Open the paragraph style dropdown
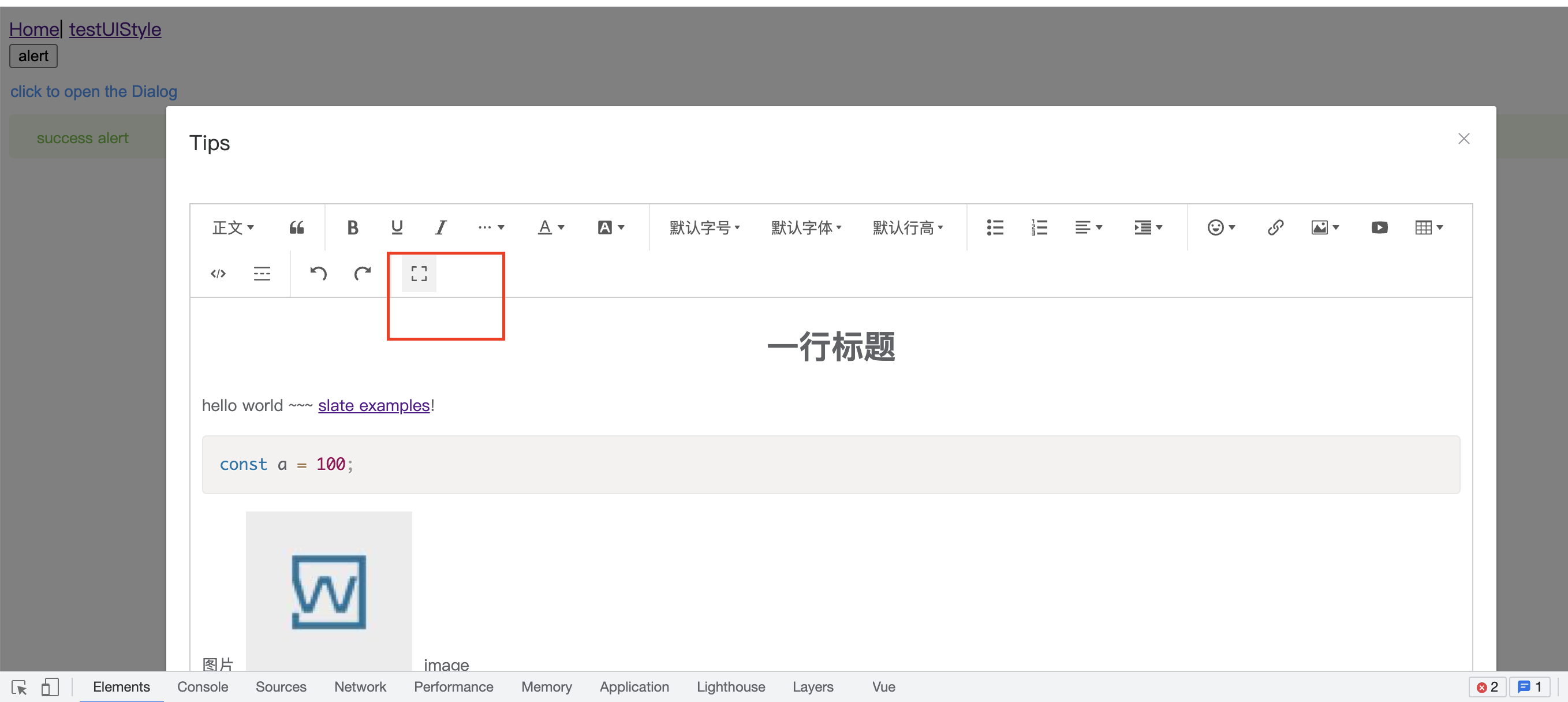Image resolution: width=1568 pixels, height=702 pixels. [233, 227]
